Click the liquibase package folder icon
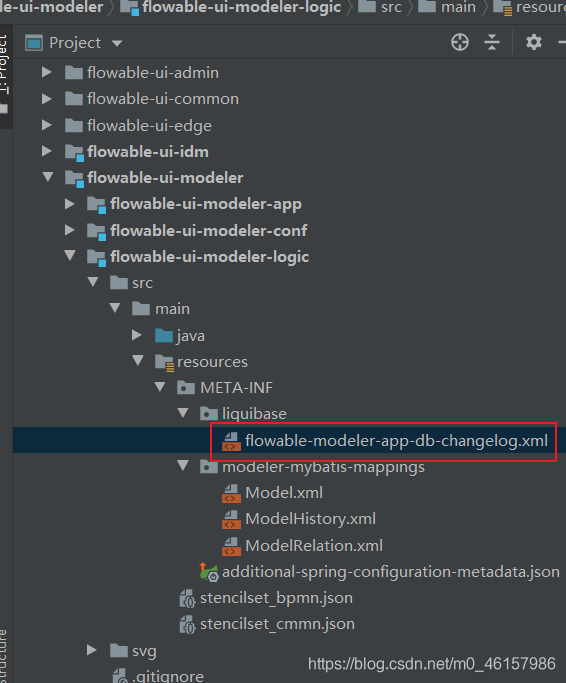The width and height of the screenshot is (566, 683). pyautogui.click(x=208, y=413)
